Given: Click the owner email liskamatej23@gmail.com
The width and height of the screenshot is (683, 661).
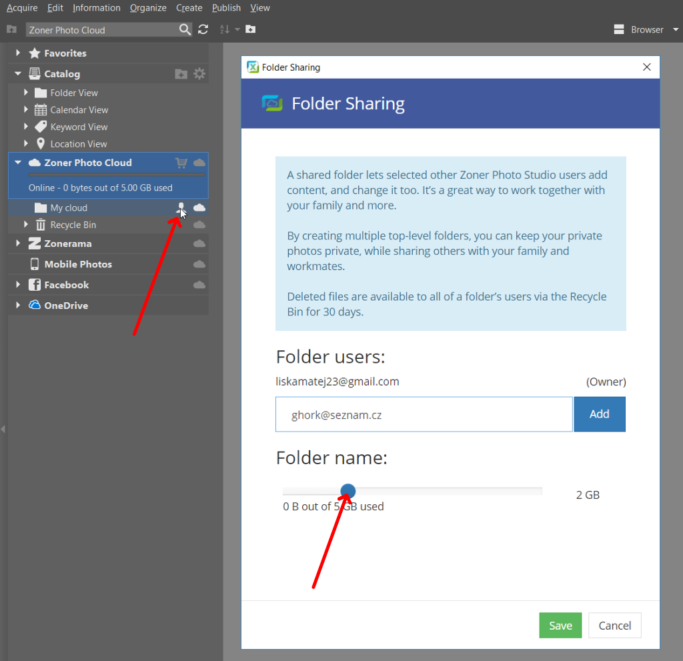Looking at the screenshot, I should click(x=337, y=382).
